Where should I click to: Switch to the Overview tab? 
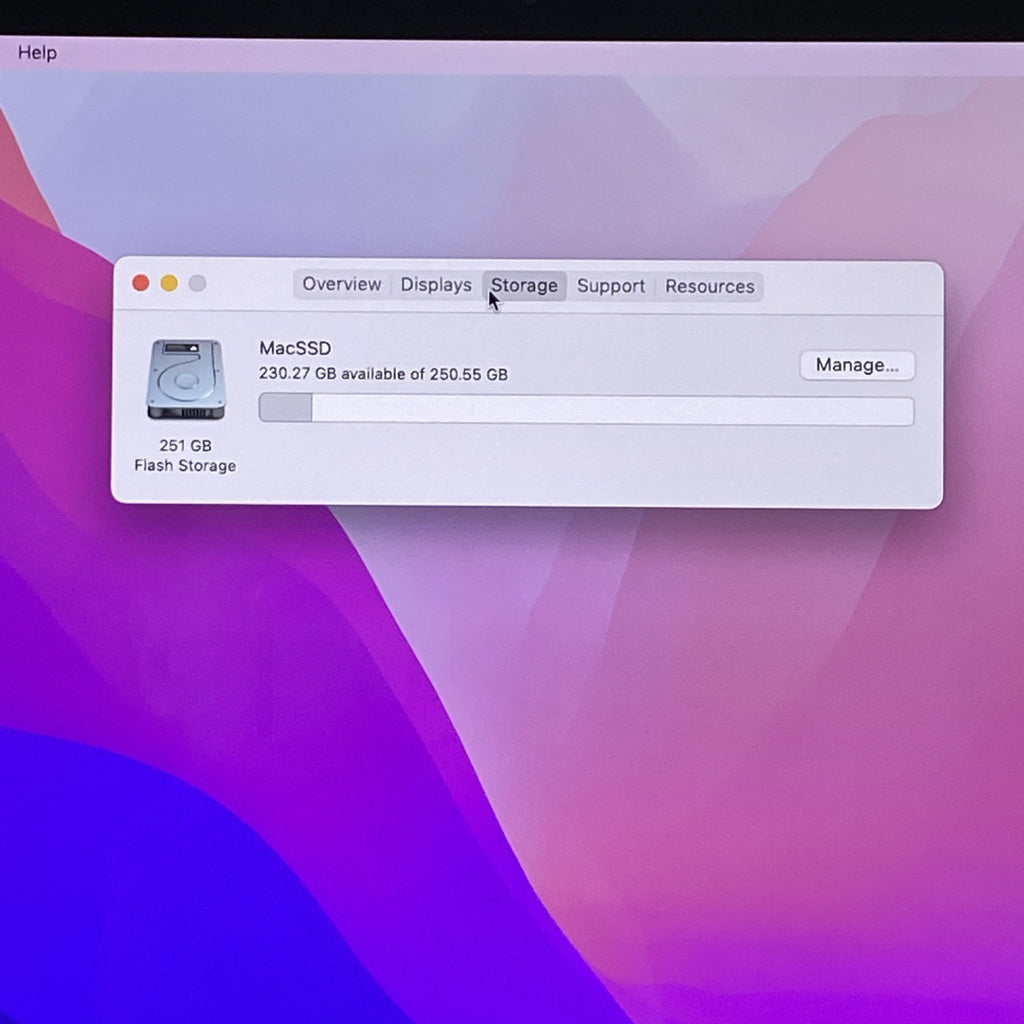(342, 285)
